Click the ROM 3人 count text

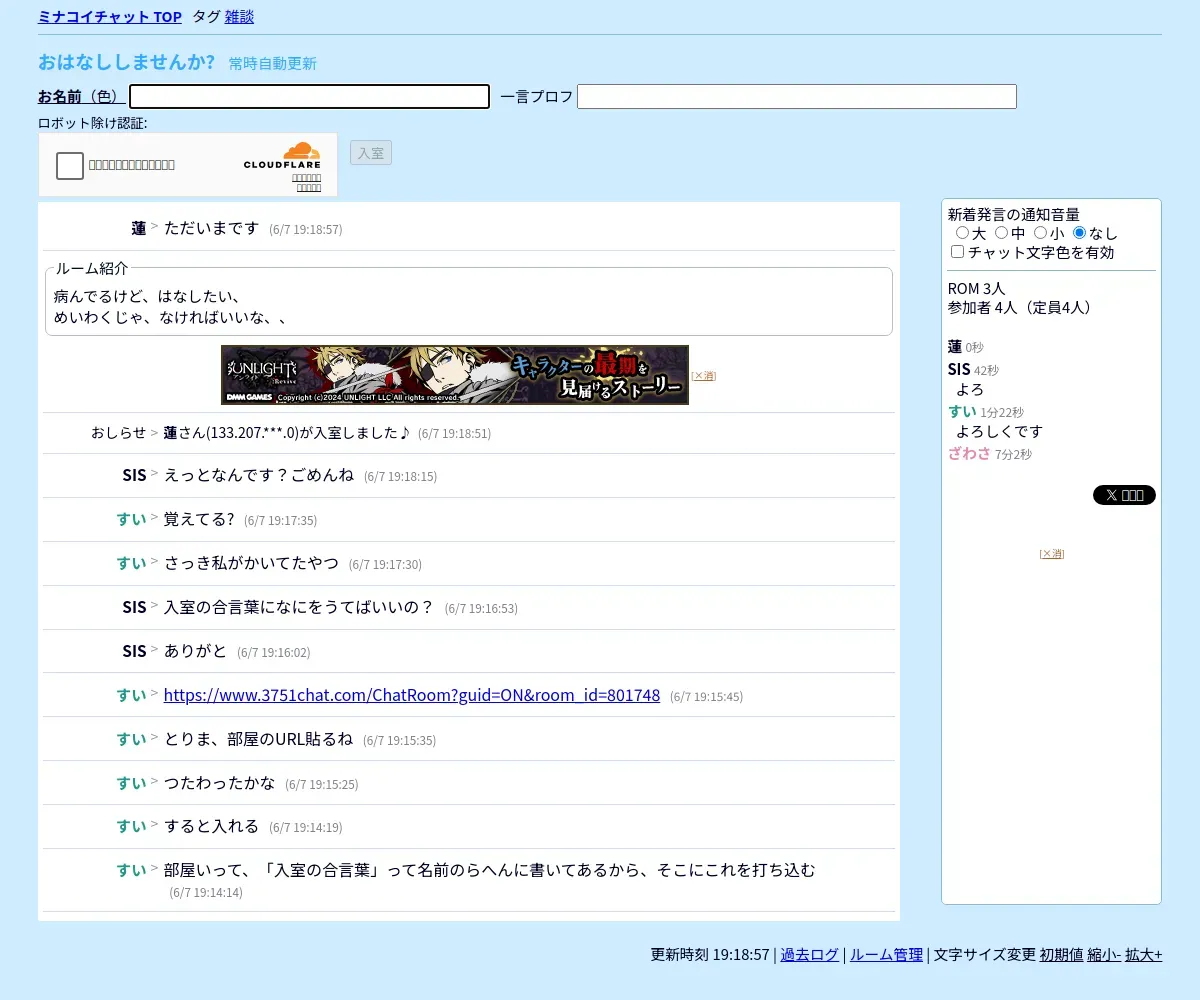pyautogui.click(x=976, y=289)
